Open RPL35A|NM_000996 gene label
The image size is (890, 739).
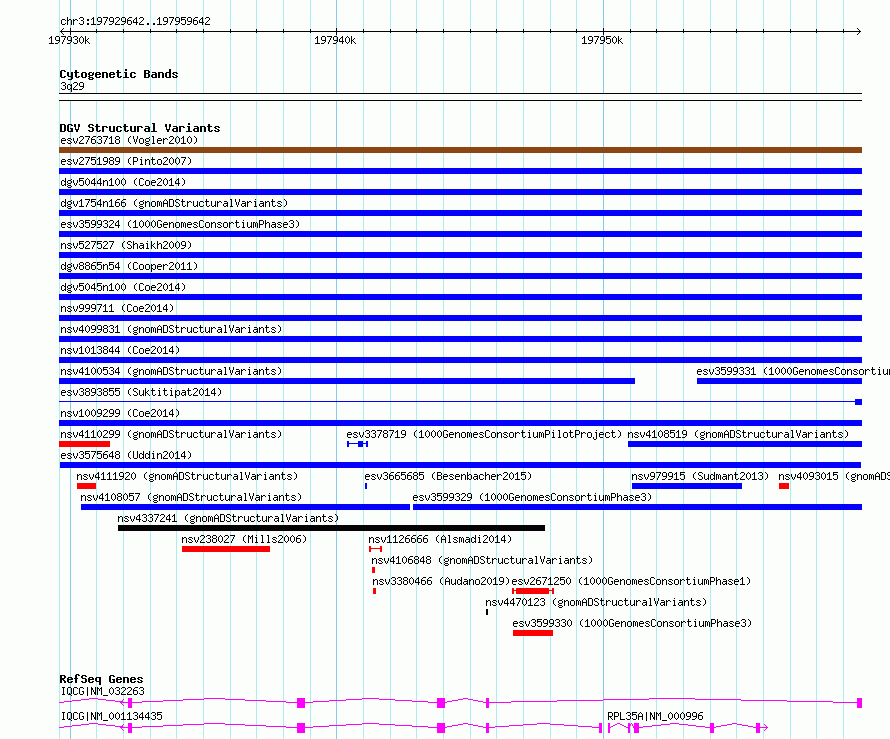coord(655,716)
